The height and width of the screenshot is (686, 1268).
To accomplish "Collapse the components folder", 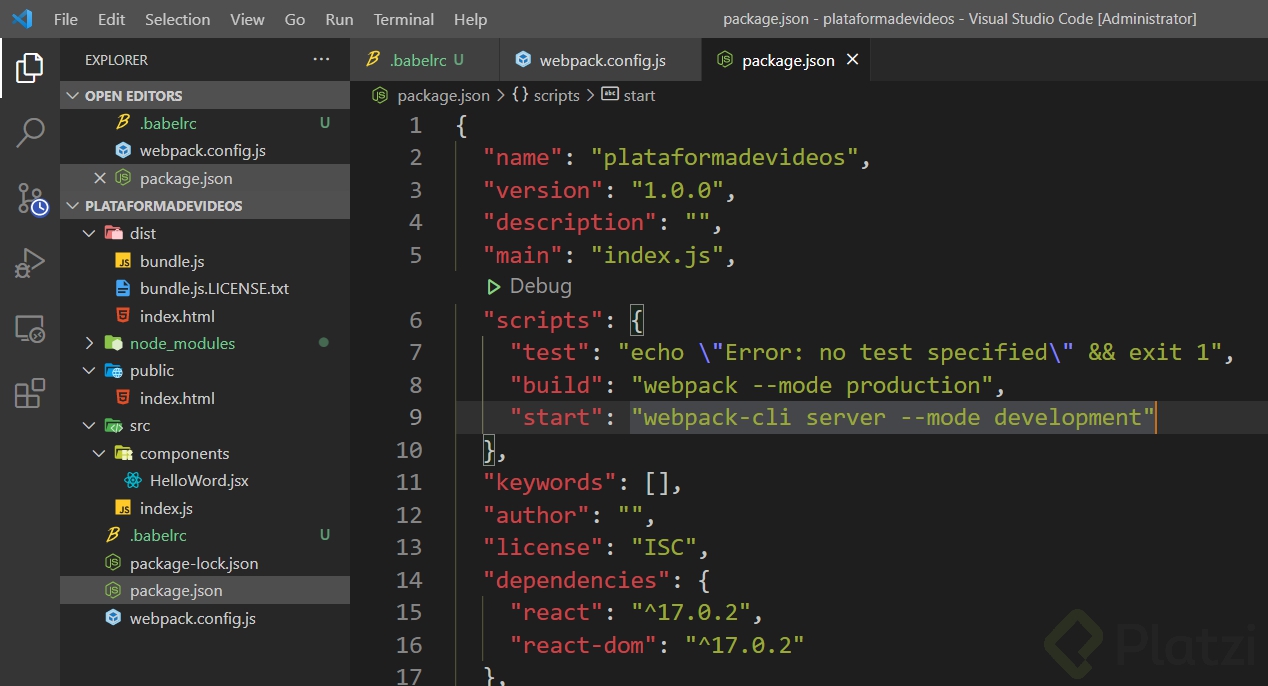I will tap(99, 453).
